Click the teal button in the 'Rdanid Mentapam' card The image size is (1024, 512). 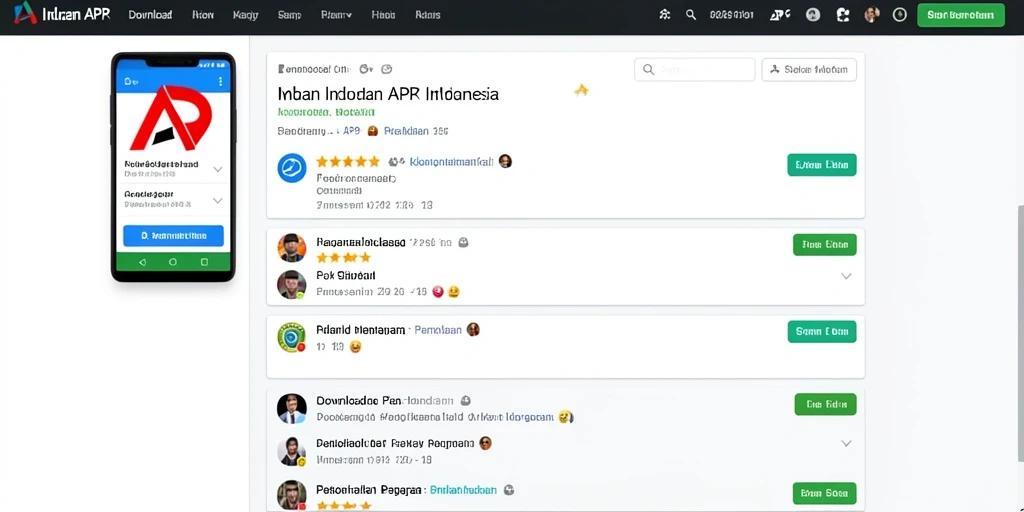pos(822,332)
